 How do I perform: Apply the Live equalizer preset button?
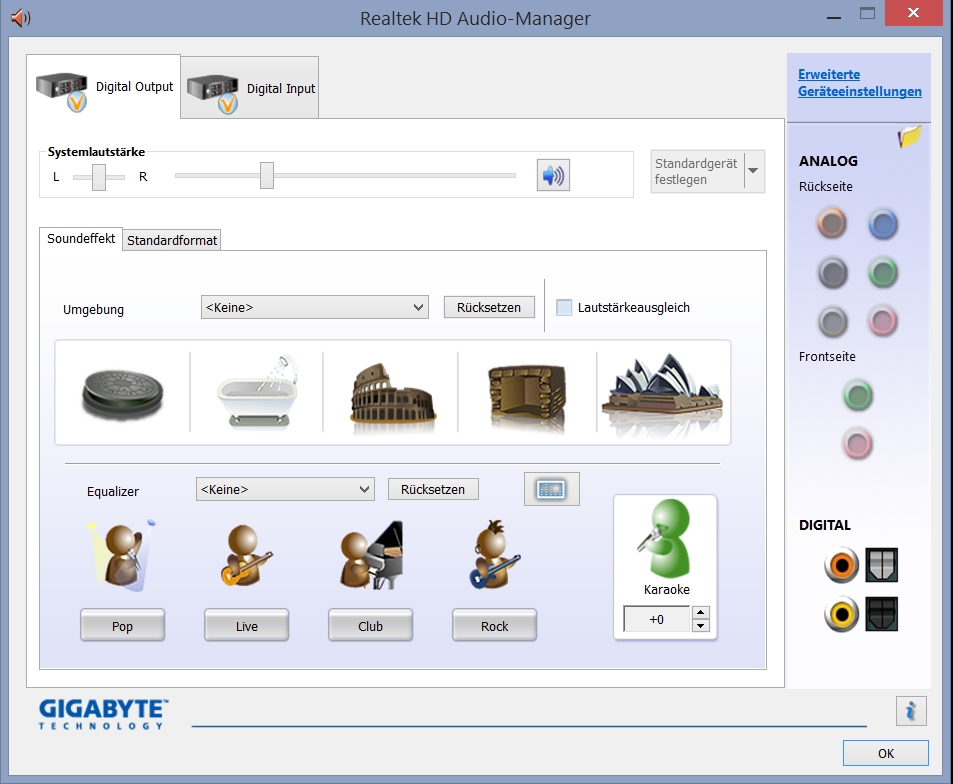coord(246,626)
